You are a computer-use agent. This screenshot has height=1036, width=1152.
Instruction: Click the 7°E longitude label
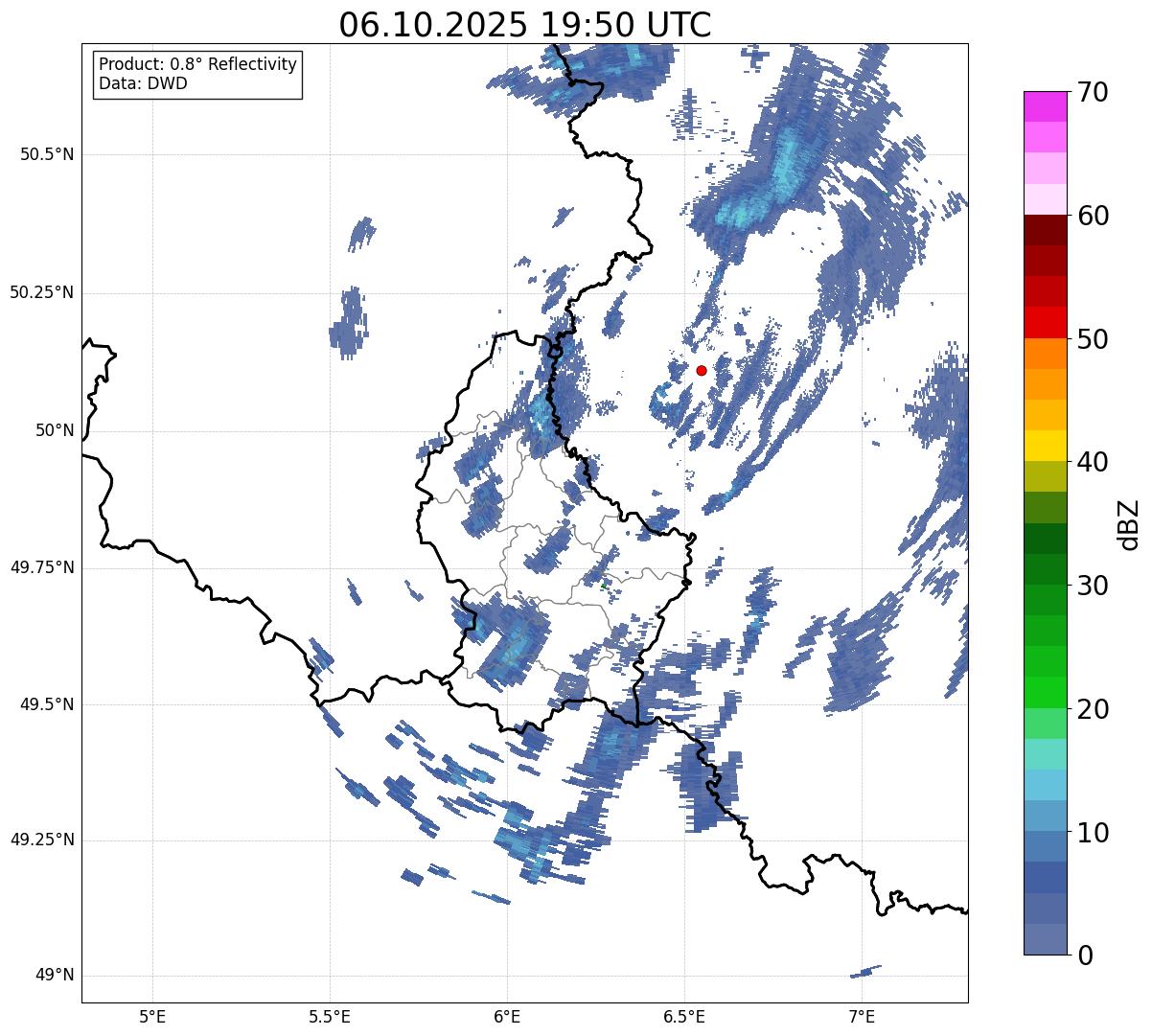pos(862,1016)
